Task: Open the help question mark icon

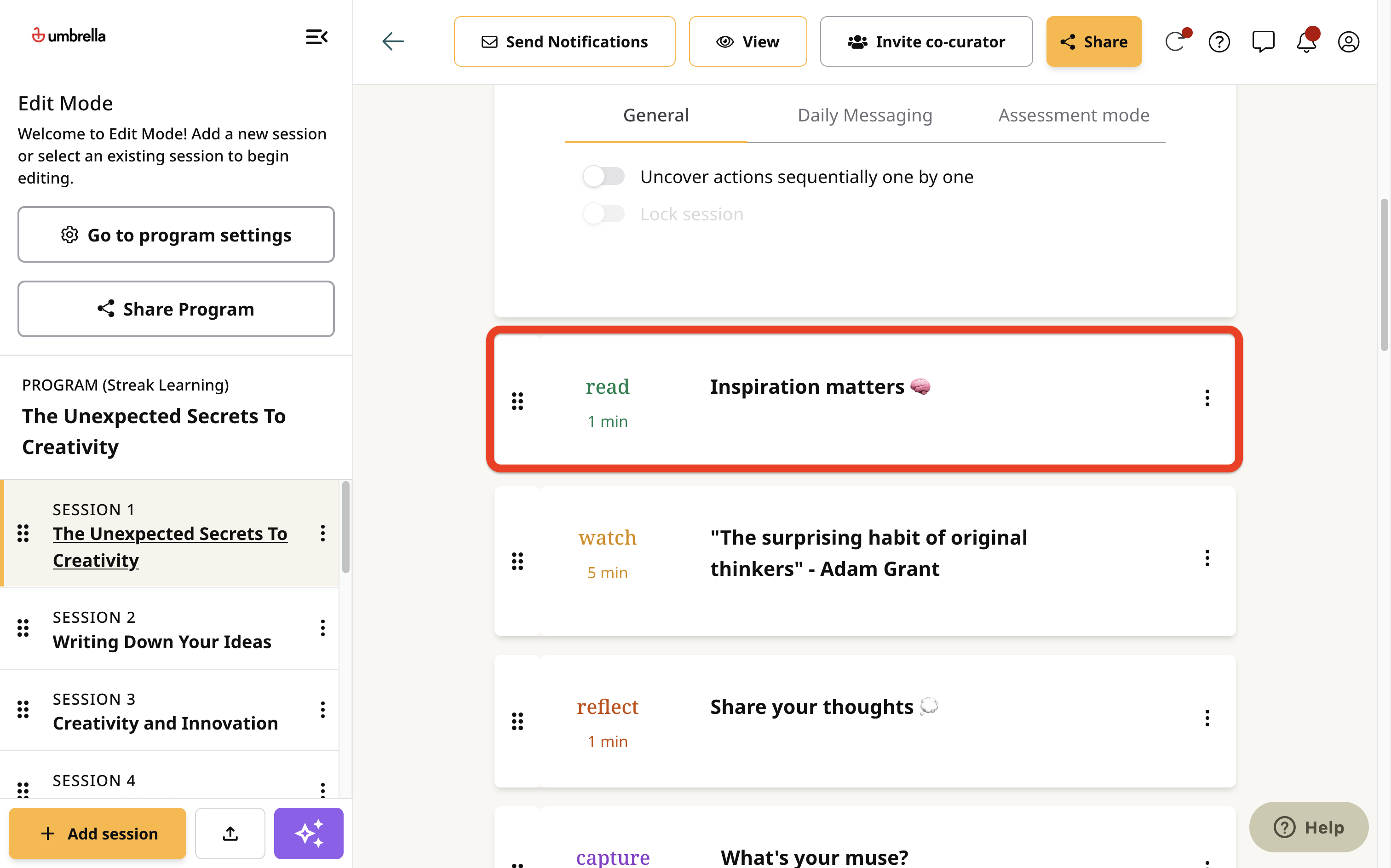Action: 1219,42
